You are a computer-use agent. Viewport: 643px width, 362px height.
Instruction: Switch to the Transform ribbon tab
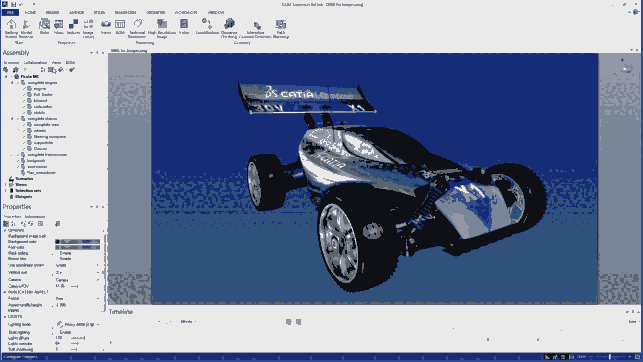click(x=125, y=12)
